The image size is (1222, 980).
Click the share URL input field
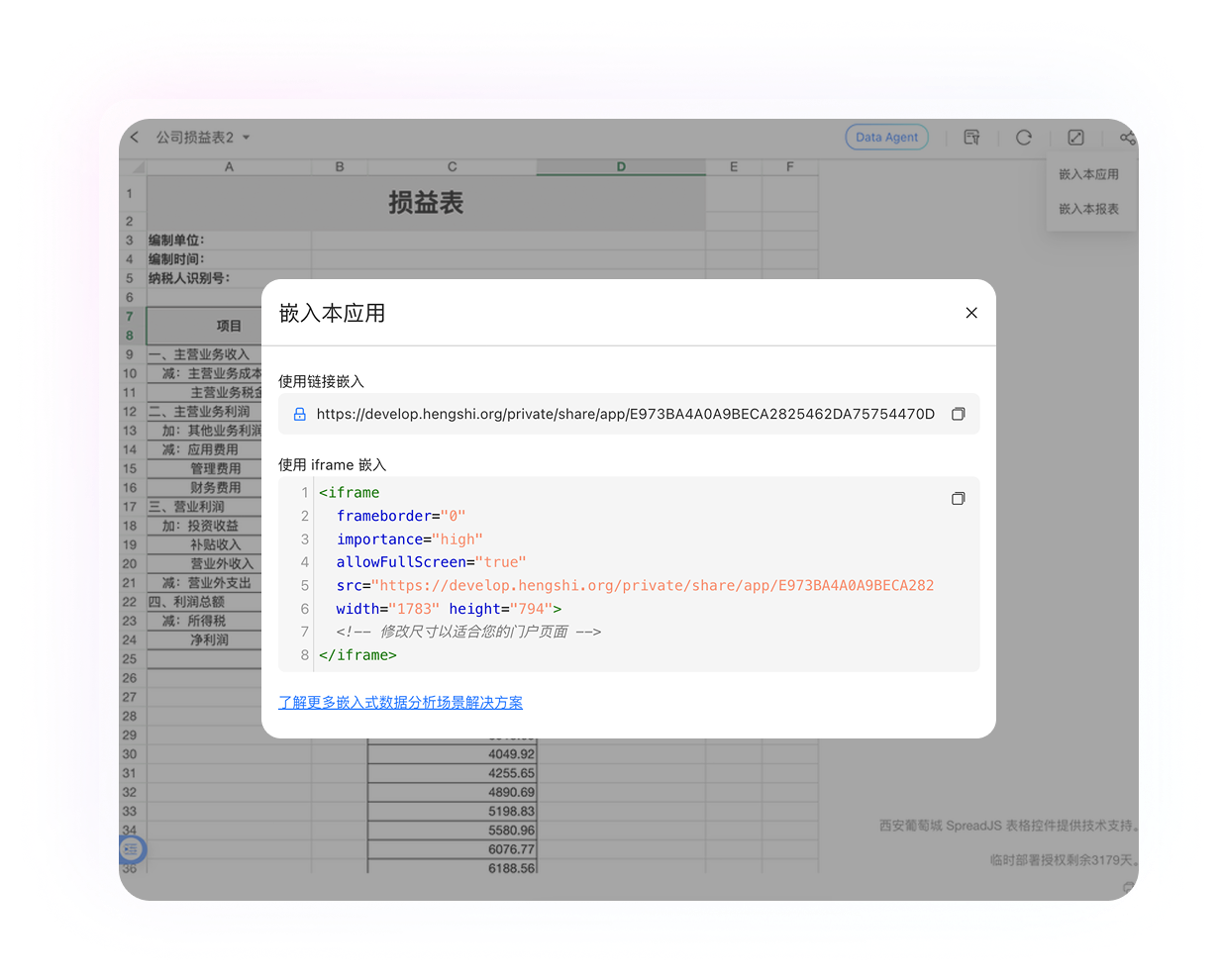(x=624, y=414)
